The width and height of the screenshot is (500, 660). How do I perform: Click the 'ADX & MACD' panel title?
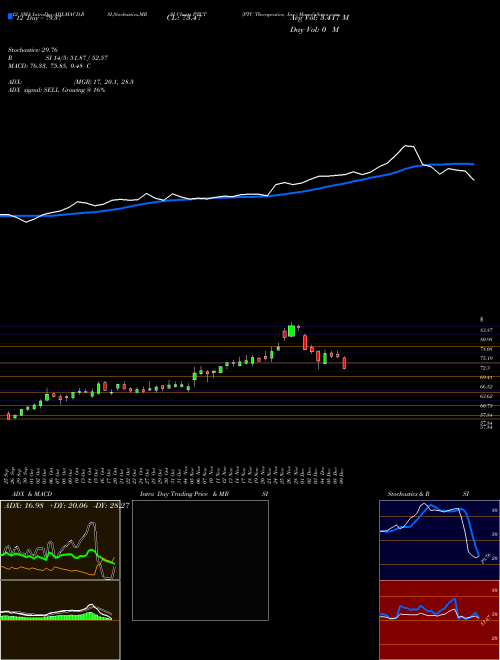[x=32, y=494]
